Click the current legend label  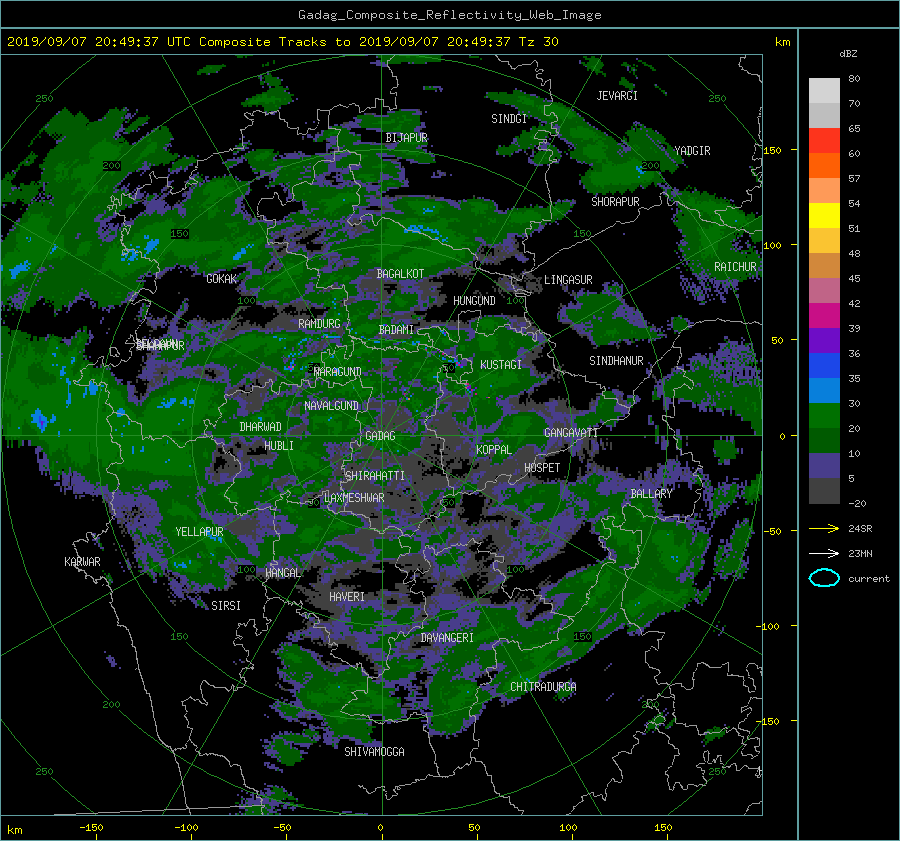point(869,579)
